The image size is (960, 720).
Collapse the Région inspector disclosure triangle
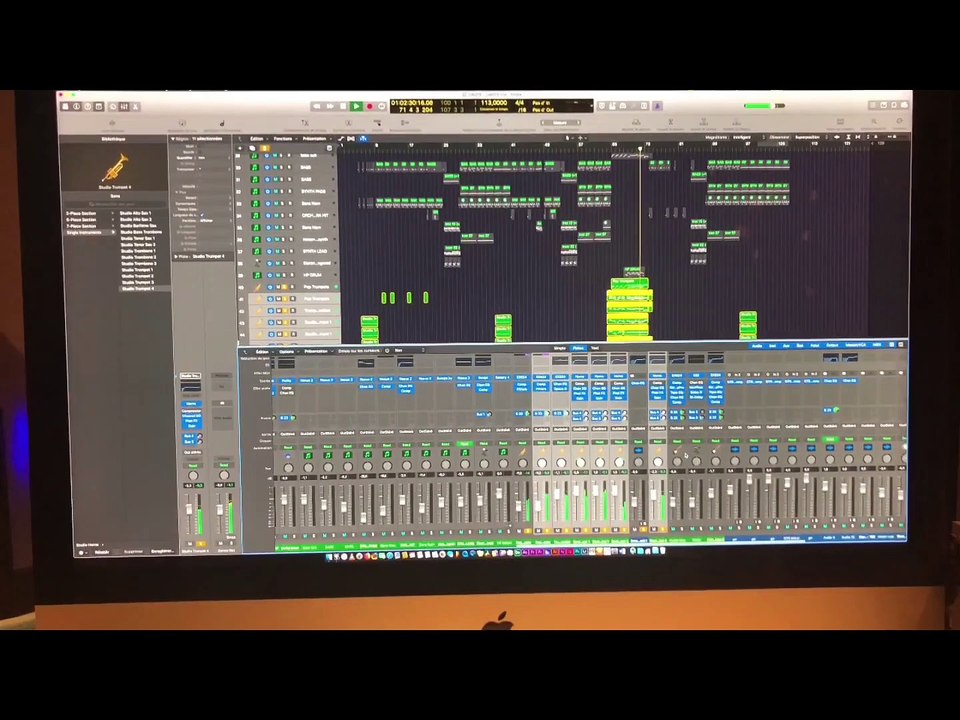pos(173,139)
